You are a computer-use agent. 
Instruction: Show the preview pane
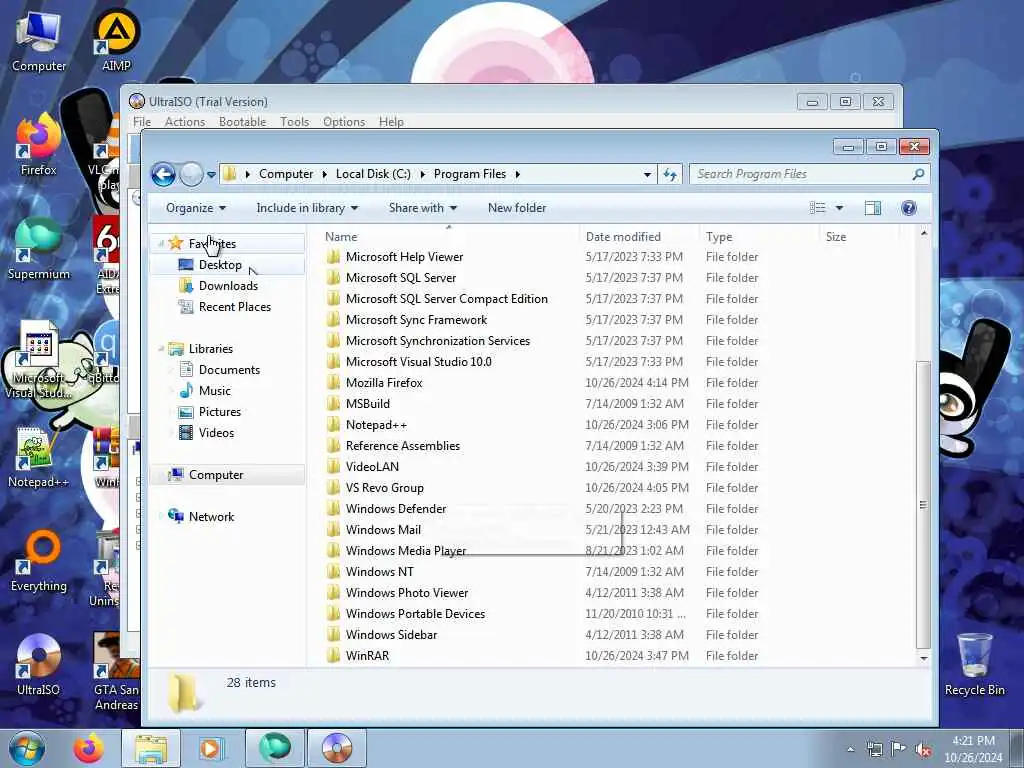(872, 208)
